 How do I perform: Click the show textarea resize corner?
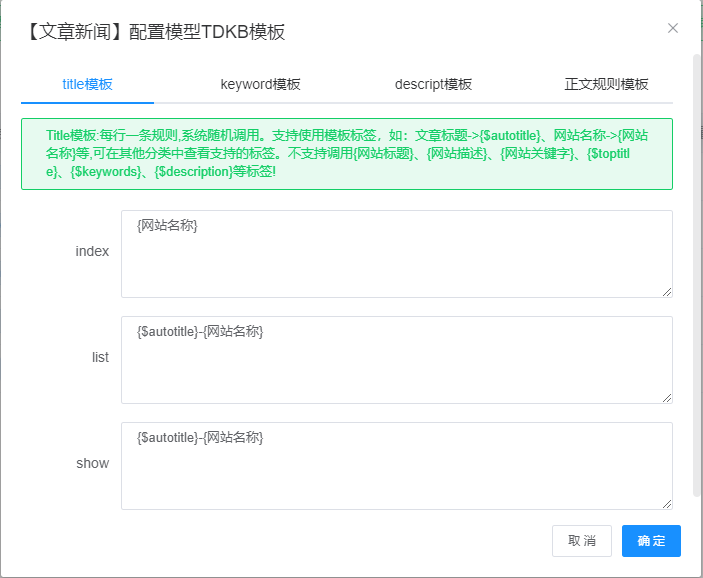(x=666, y=503)
